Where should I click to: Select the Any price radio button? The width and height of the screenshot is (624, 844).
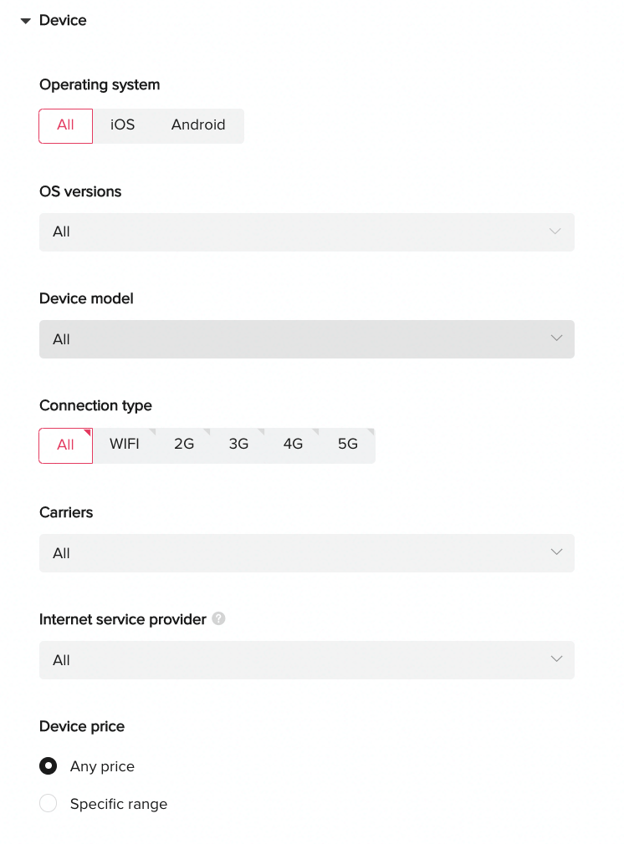(x=48, y=765)
